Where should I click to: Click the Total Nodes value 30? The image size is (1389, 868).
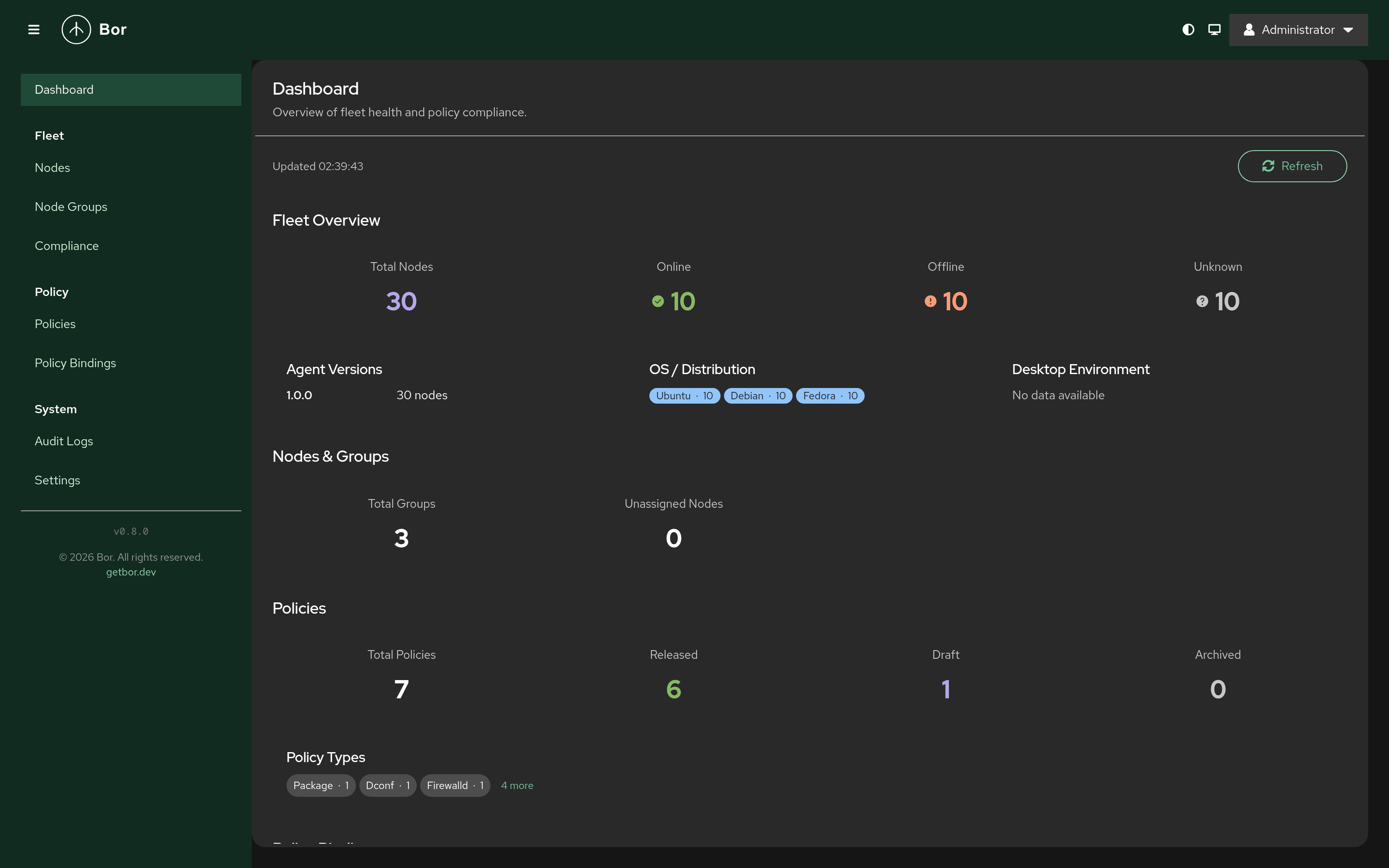tap(401, 301)
